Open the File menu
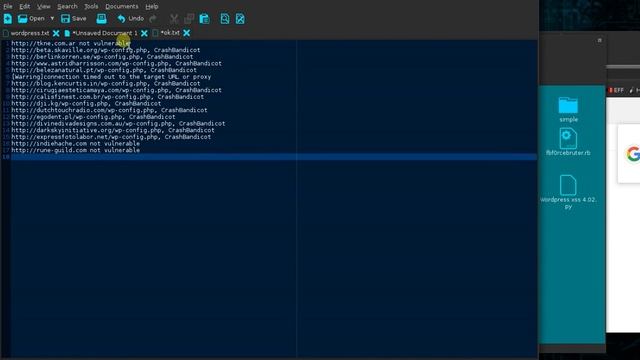 pos(8,7)
